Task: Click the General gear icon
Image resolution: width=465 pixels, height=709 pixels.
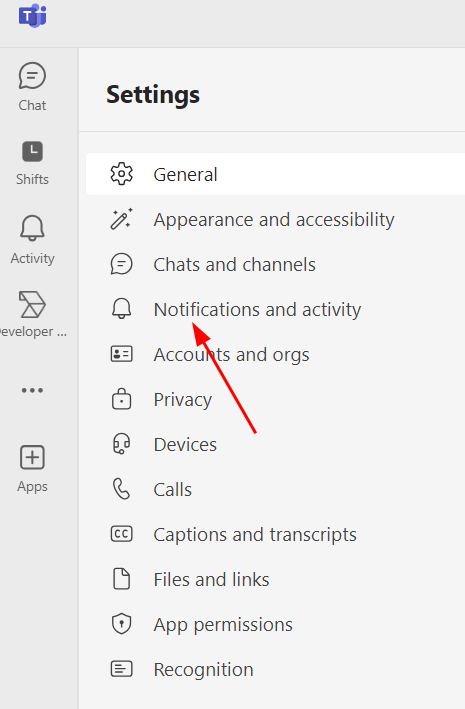Action: [x=122, y=174]
